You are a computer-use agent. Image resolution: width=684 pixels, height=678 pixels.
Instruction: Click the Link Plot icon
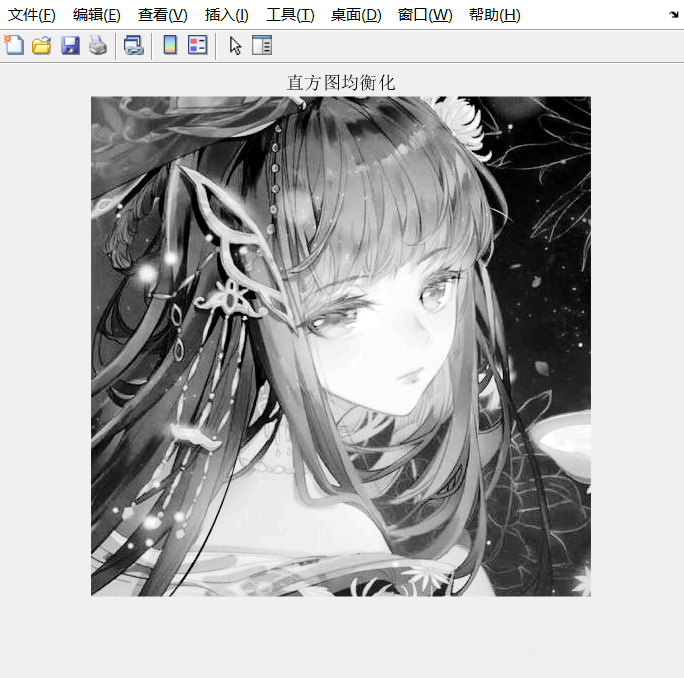(x=133, y=45)
